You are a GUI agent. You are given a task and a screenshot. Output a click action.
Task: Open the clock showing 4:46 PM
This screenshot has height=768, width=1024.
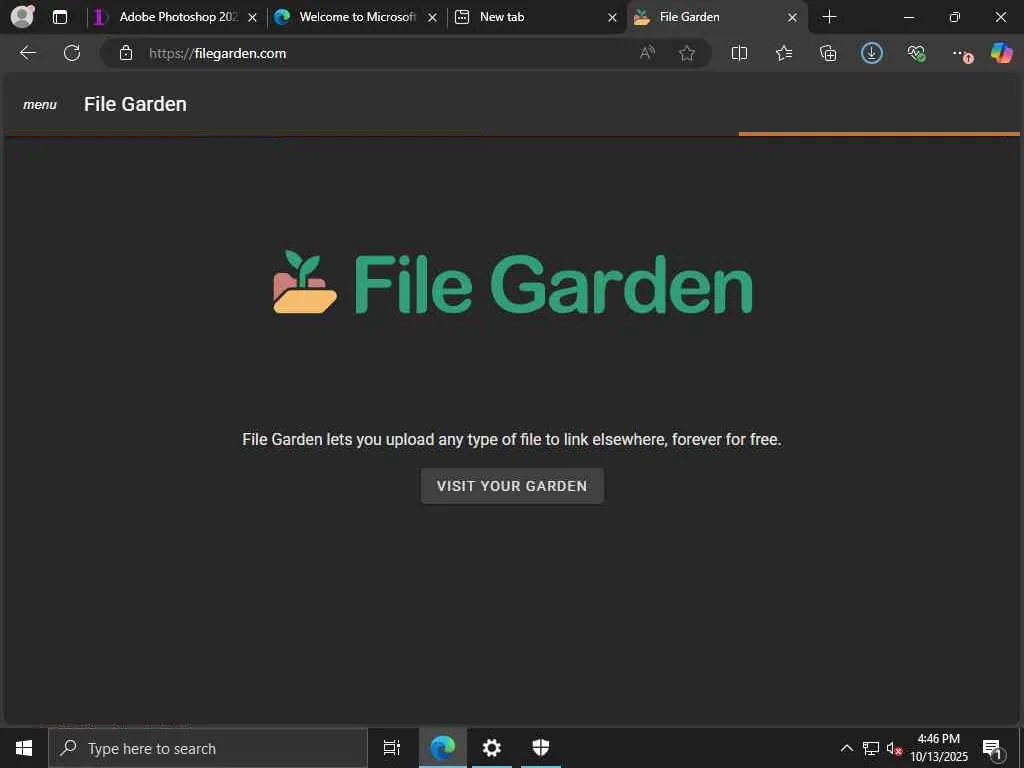pyautogui.click(x=939, y=748)
